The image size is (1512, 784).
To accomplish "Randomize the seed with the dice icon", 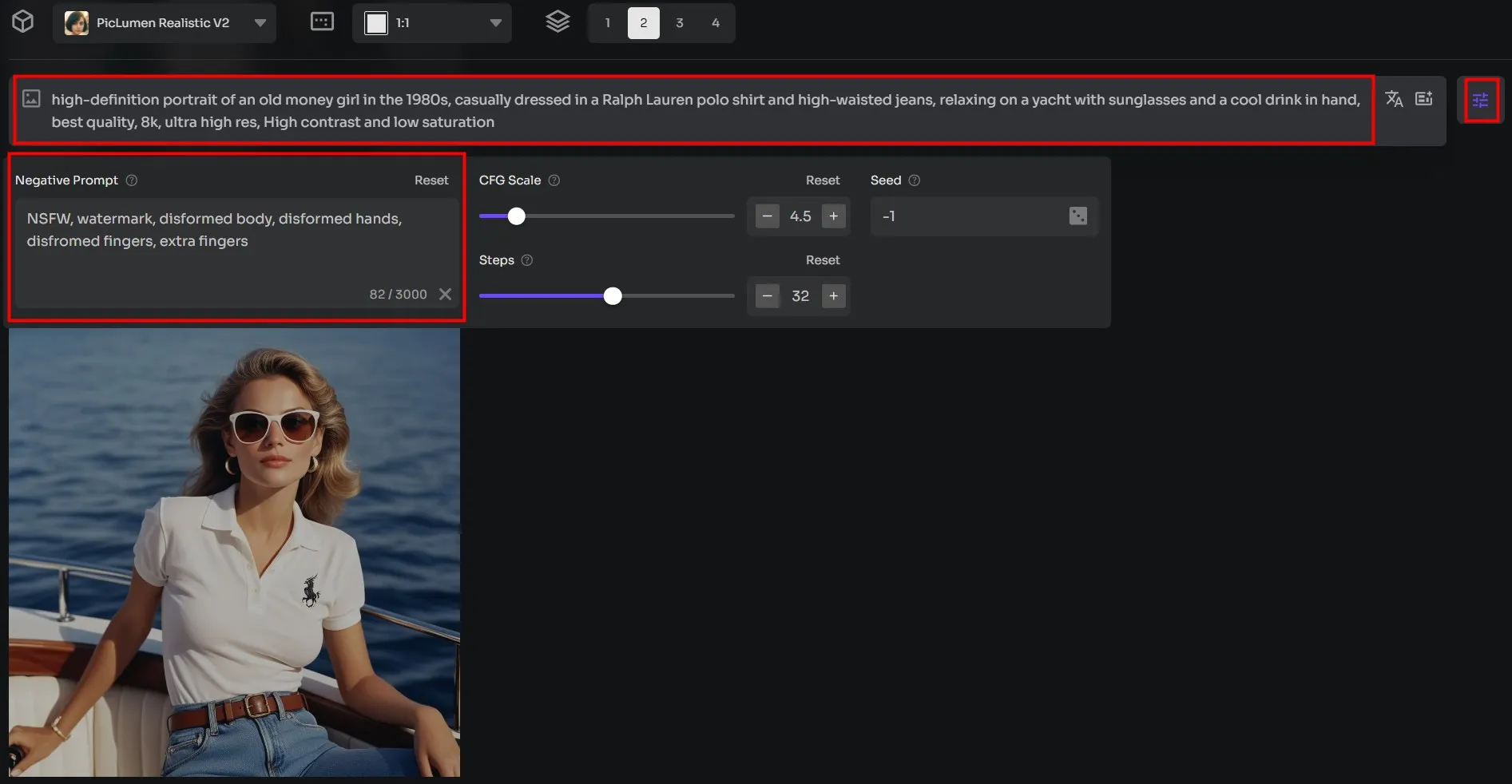I will pyautogui.click(x=1077, y=216).
